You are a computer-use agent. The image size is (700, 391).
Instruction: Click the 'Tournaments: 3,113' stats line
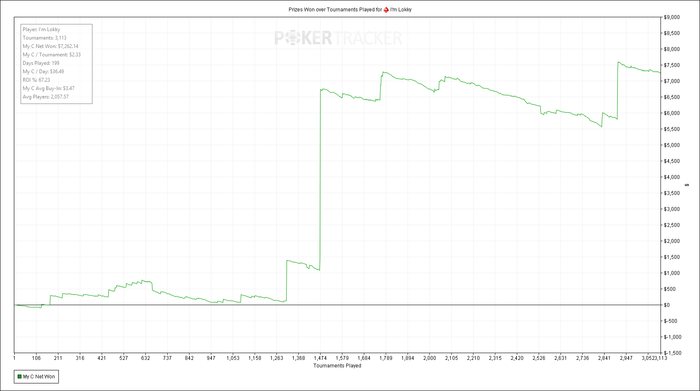[44, 38]
